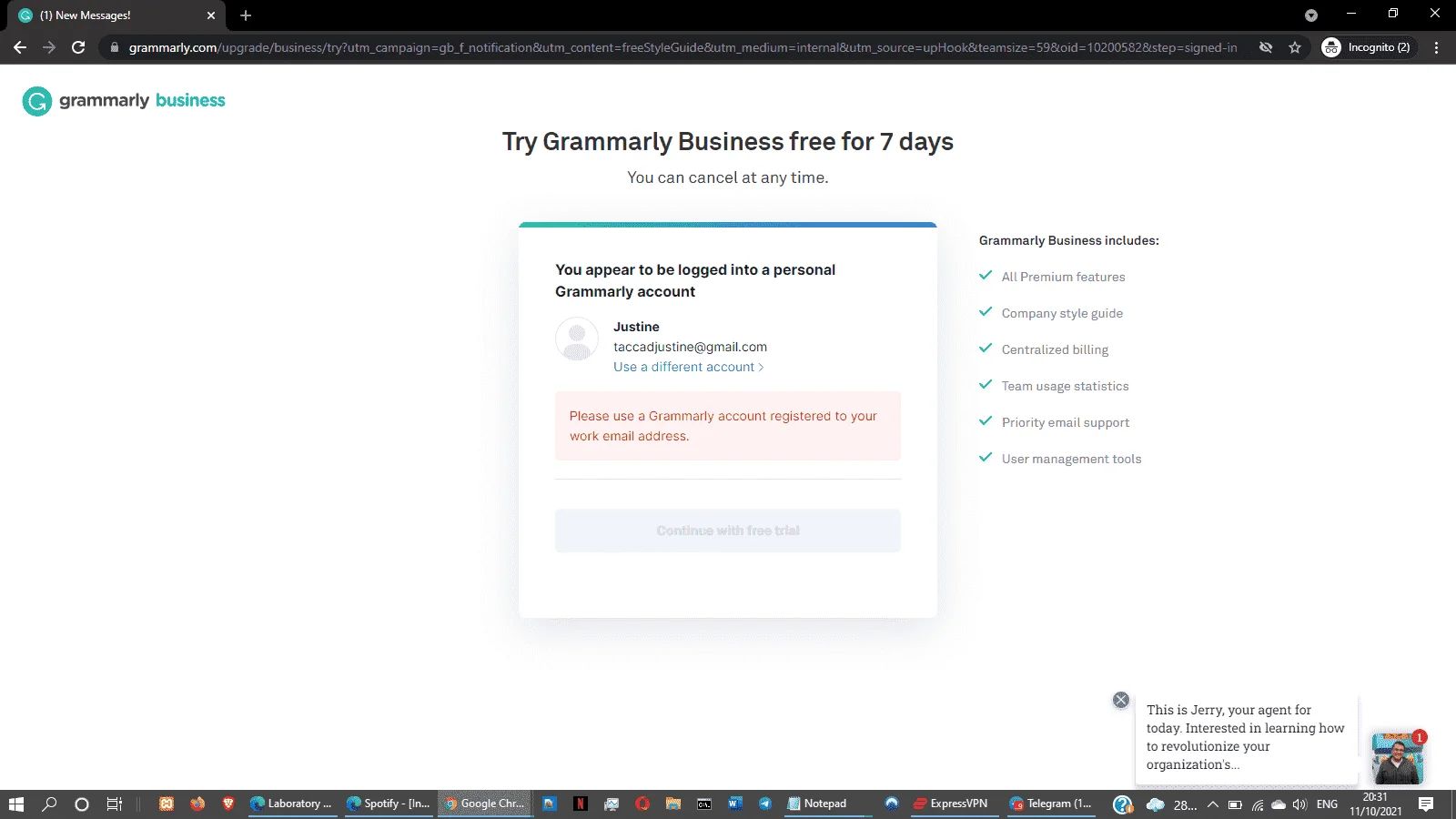Click 'Priority email support' list item
This screenshot has width=1456, height=819.
[1066, 422]
